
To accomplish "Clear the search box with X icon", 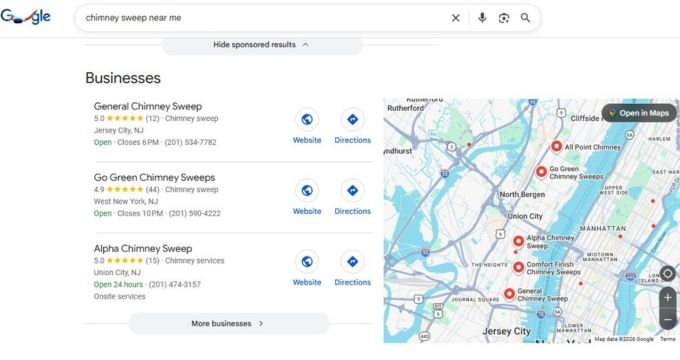I will pyautogui.click(x=455, y=18).
